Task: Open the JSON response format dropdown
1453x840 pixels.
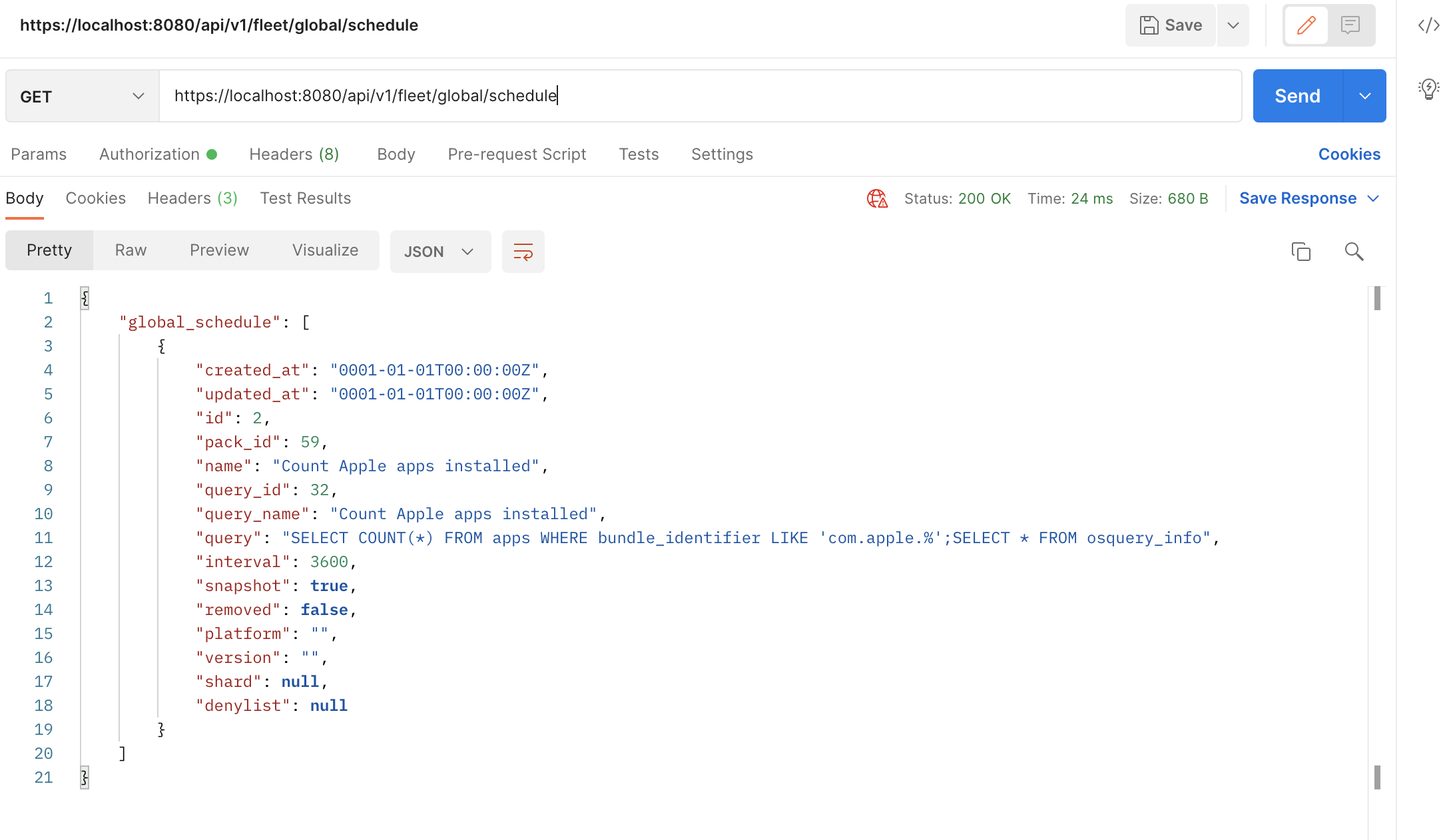Action: (x=440, y=252)
